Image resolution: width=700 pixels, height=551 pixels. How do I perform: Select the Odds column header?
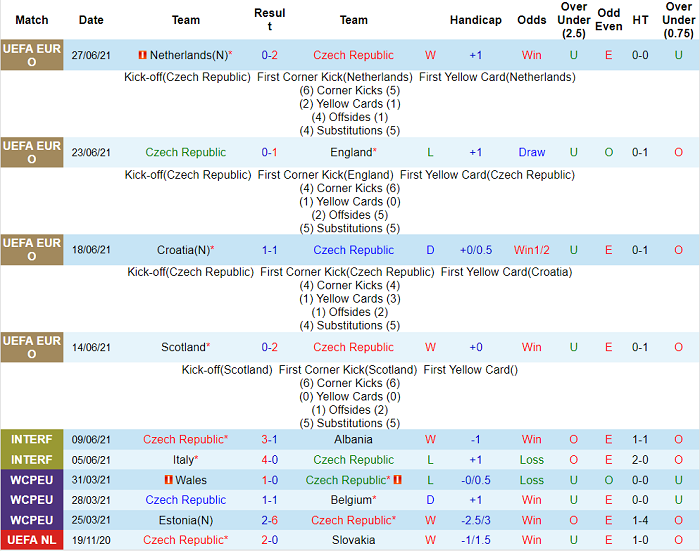point(531,20)
